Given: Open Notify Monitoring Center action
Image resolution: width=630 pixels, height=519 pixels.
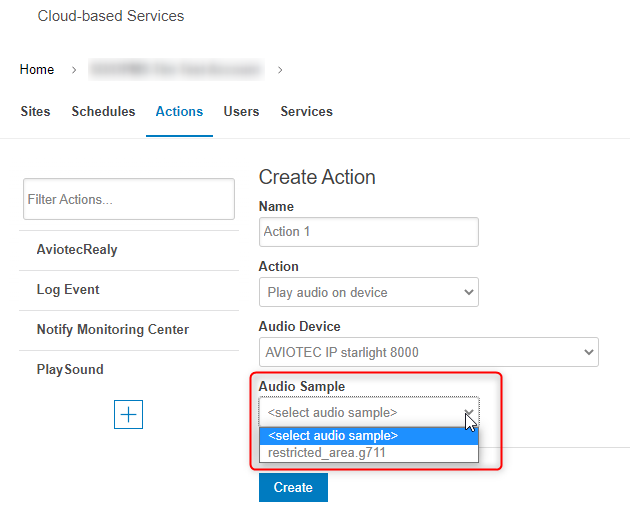Looking at the screenshot, I should (x=112, y=330).
